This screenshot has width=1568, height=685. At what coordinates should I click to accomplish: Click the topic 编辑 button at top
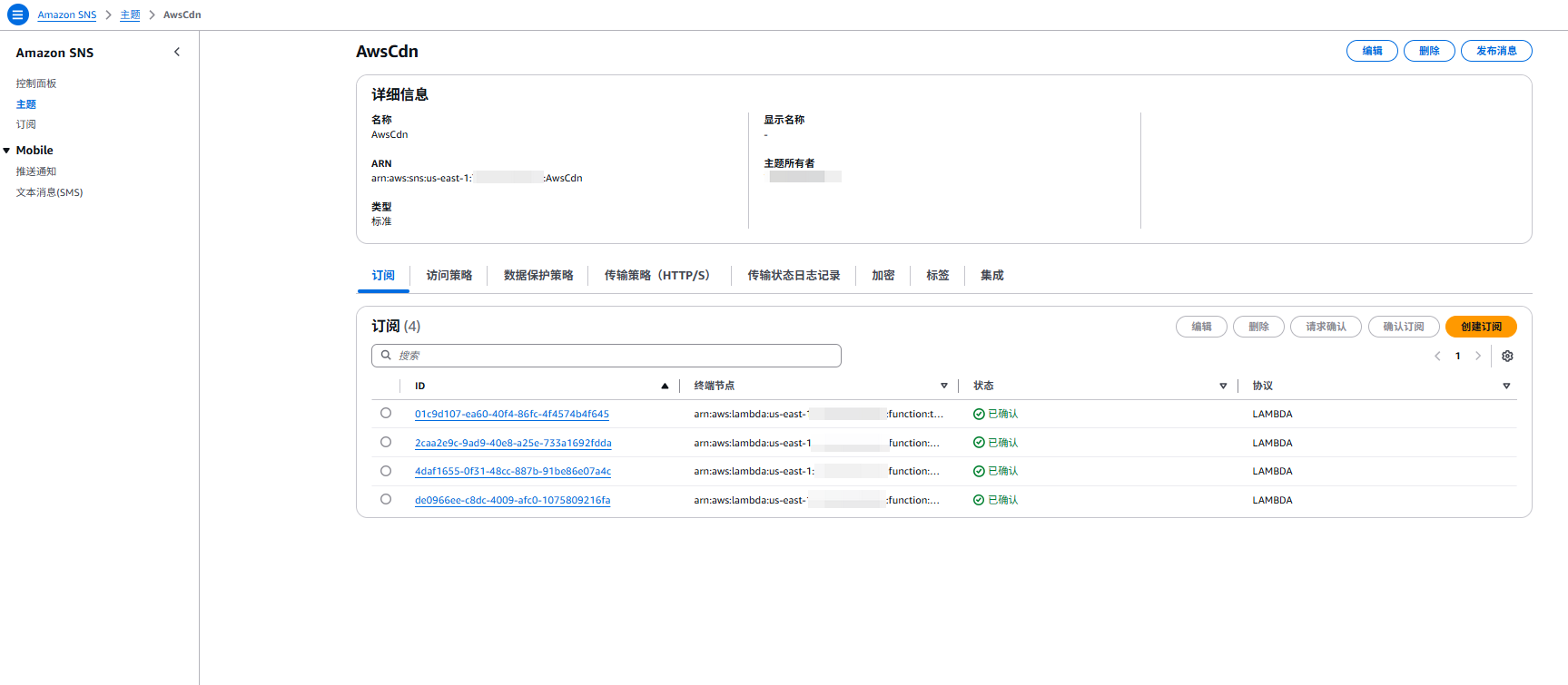pyautogui.click(x=1372, y=51)
